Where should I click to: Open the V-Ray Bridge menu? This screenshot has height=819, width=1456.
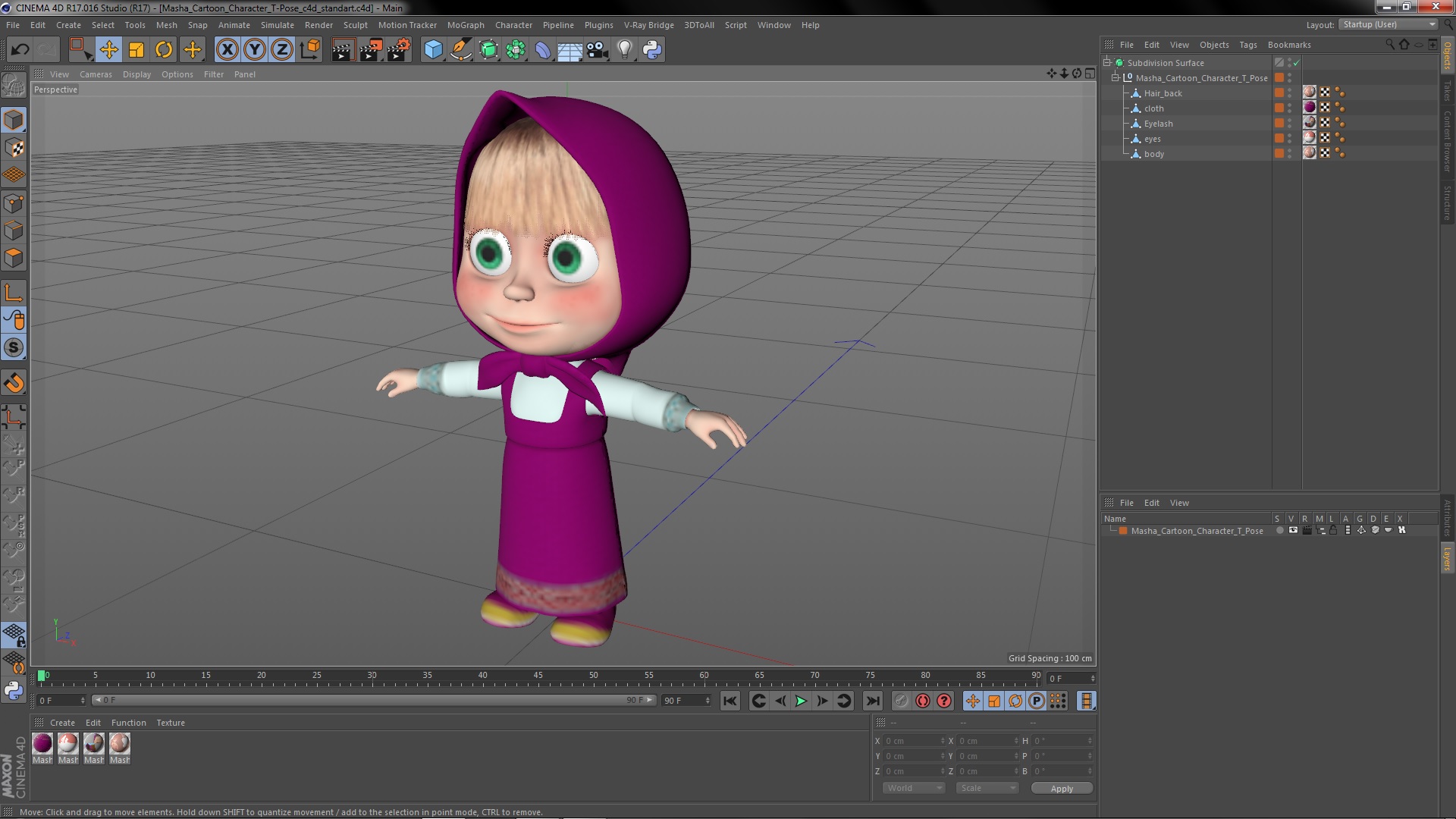point(648,25)
